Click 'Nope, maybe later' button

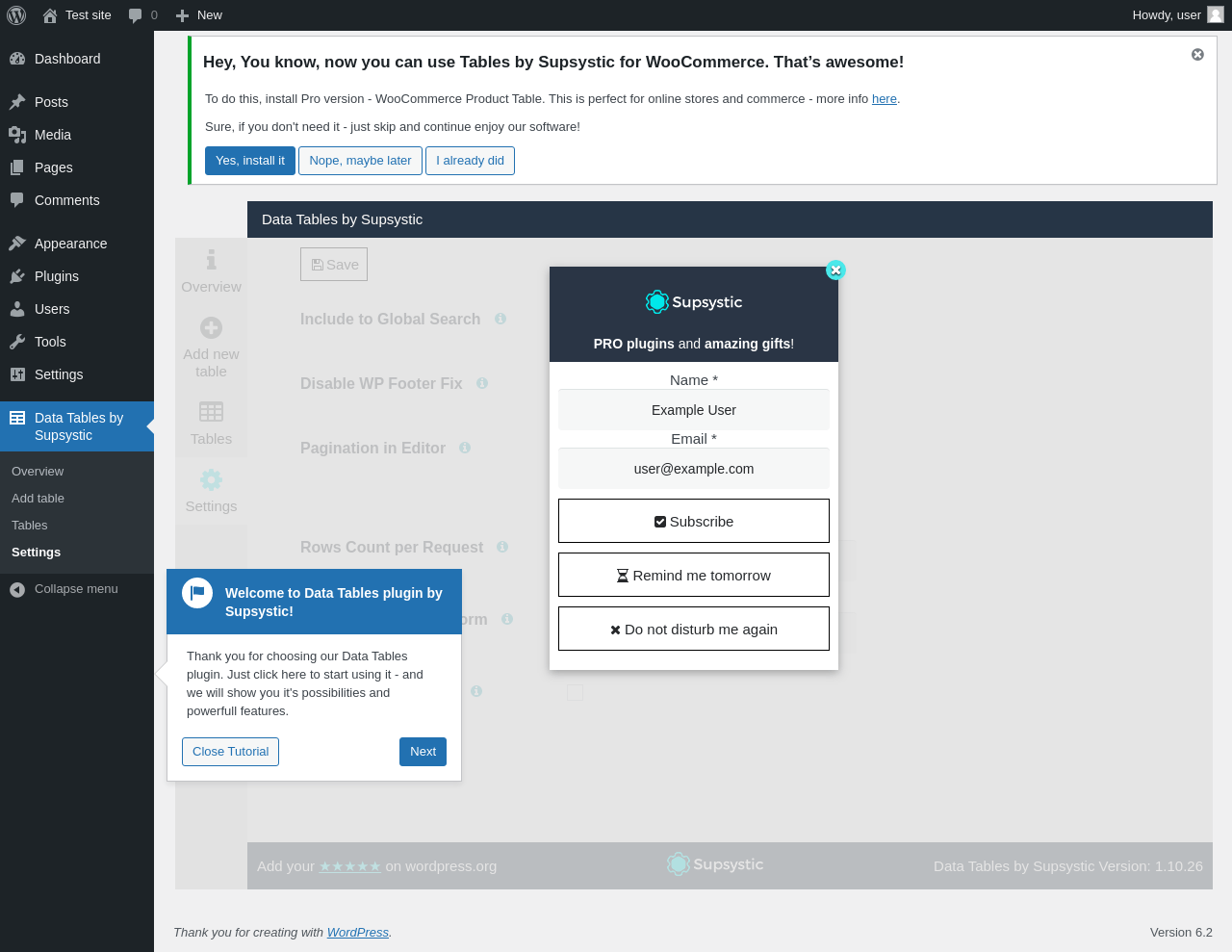click(x=360, y=161)
